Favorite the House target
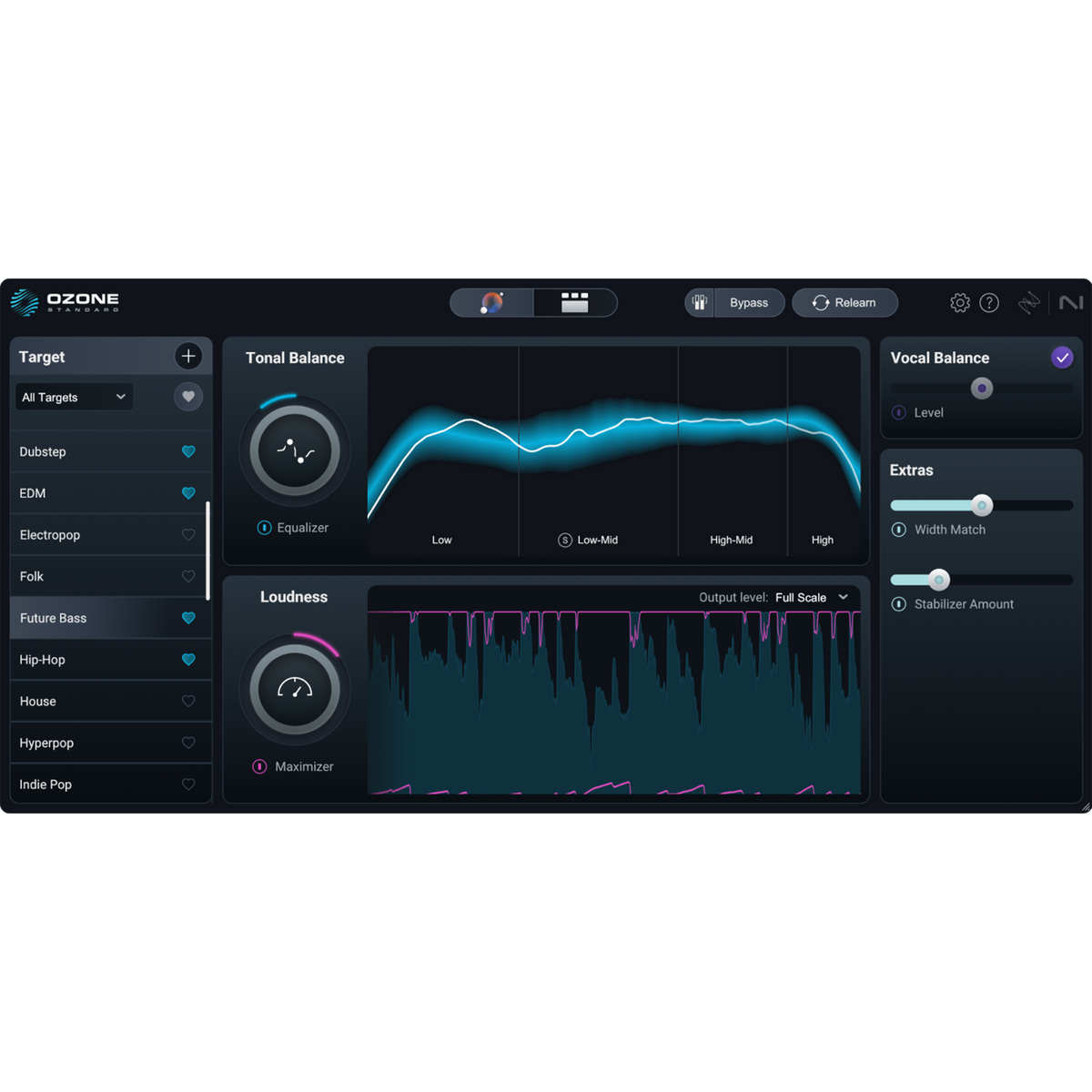Image resolution: width=1092 pixels, height=1092 pixels. (188, 702)
